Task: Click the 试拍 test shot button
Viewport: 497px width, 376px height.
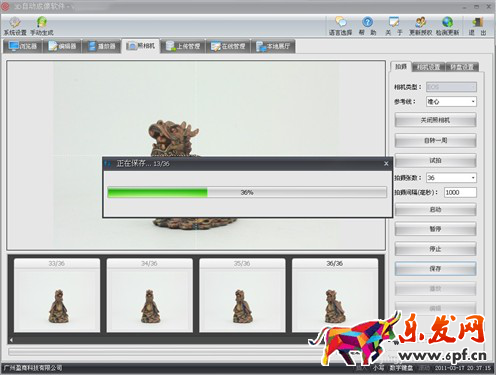Action: [435, 160]
